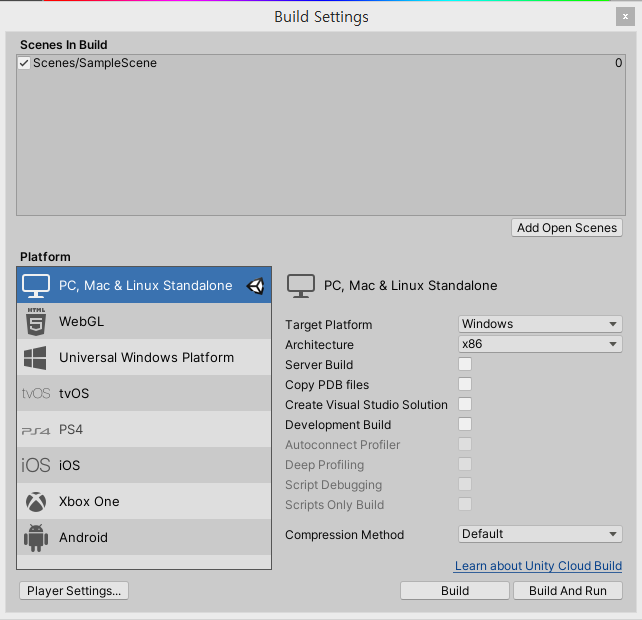The height and width of the screenshot is (620, 642).
Task: Enable Create Visual Studio Solution checkbox
Action: (x=465, y=404)
